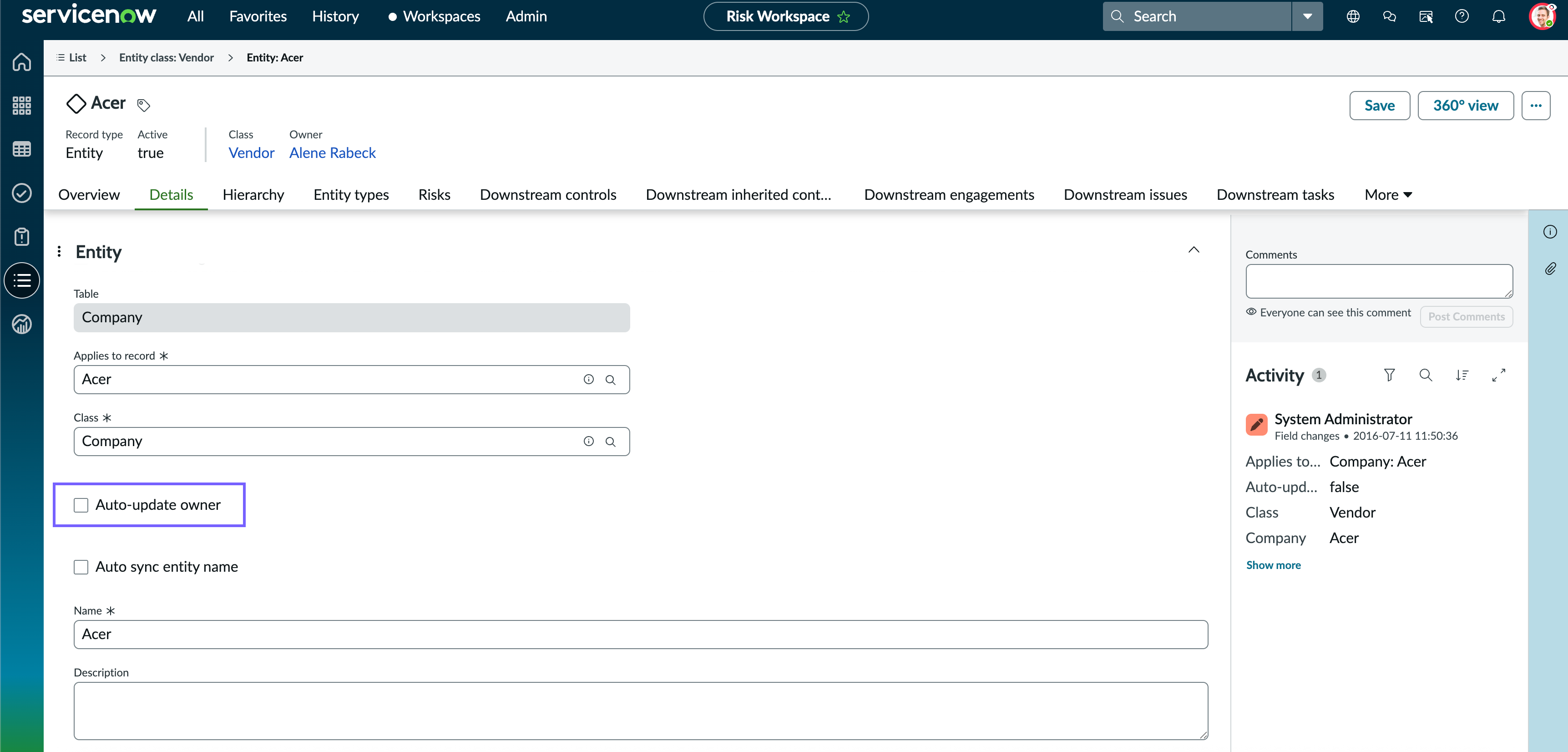Expand Activity panel to full view
This screenshot has height=752, width=1568.
click(x=1498, y=375)
